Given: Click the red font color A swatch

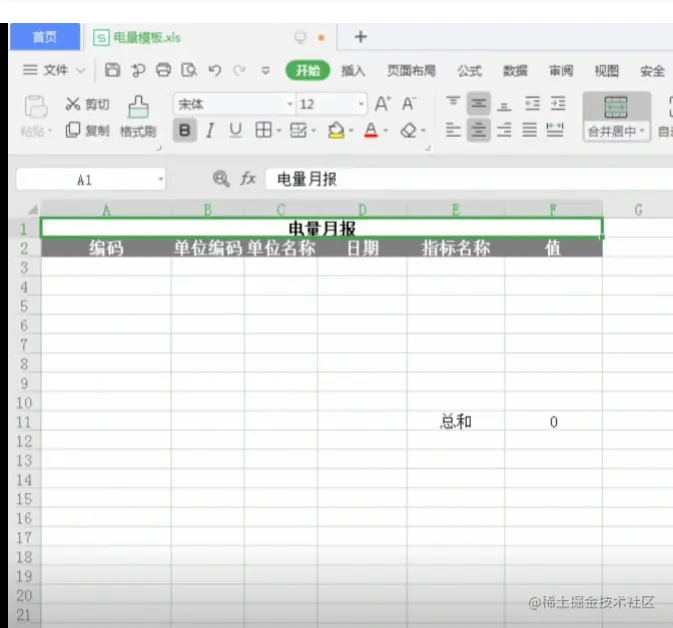Looking at the screenshot, I should point(371,130).
